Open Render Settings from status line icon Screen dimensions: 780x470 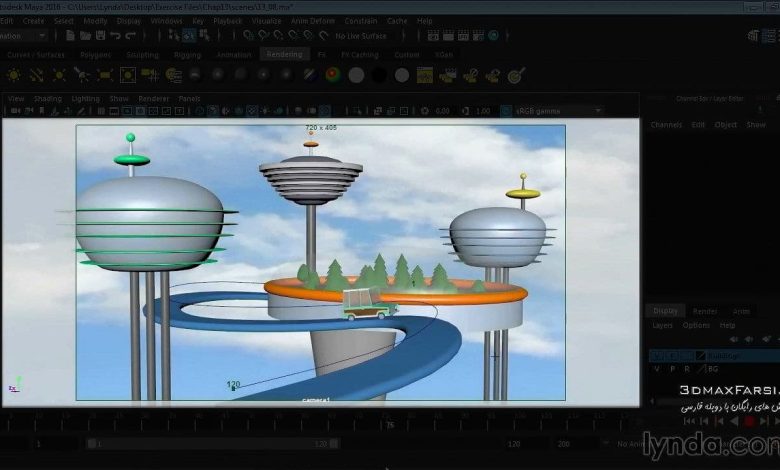pyautogui.click(x=479, y=35)
